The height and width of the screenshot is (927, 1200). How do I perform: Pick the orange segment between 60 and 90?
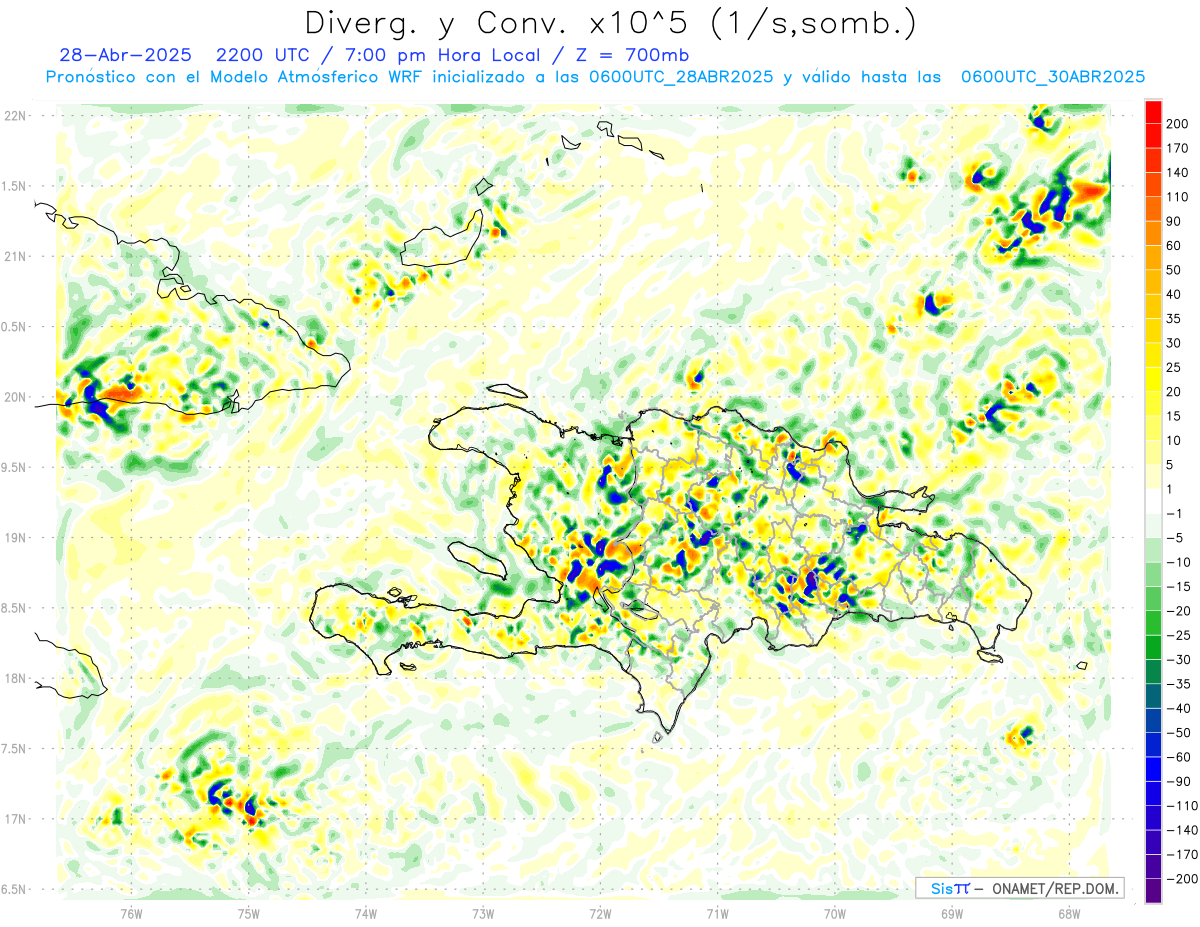[x=1153, y=233]
